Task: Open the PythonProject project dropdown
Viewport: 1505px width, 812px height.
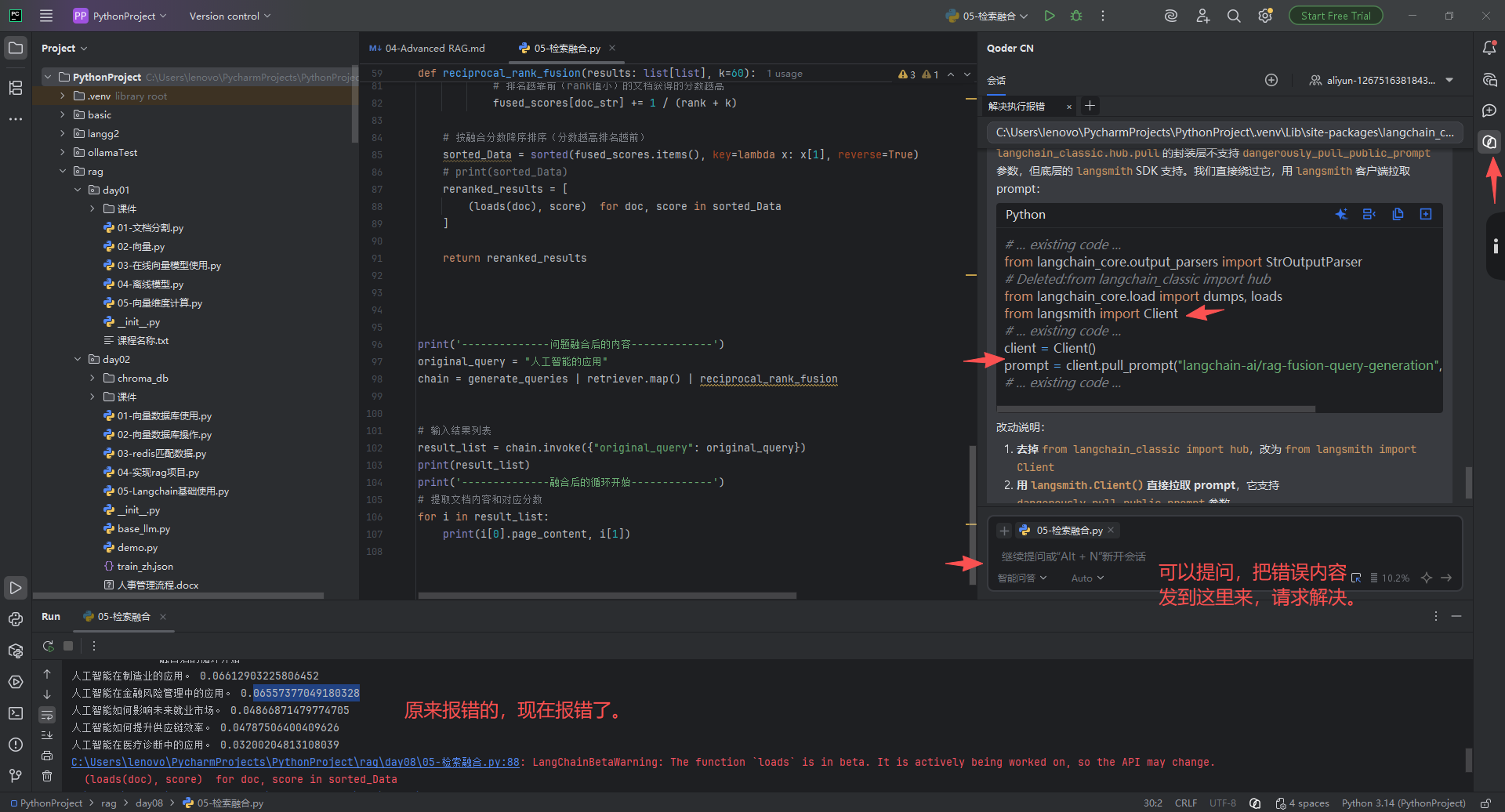Action: click(120, 16)
